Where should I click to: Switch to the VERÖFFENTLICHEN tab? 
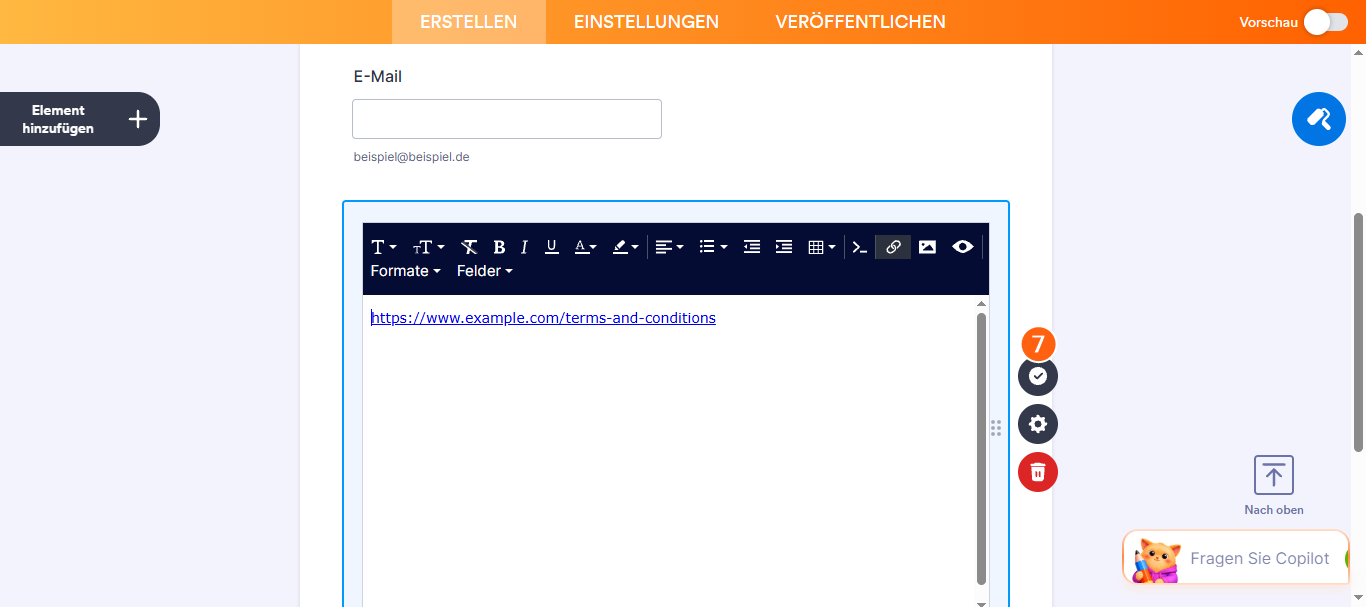tap(860, 22)
